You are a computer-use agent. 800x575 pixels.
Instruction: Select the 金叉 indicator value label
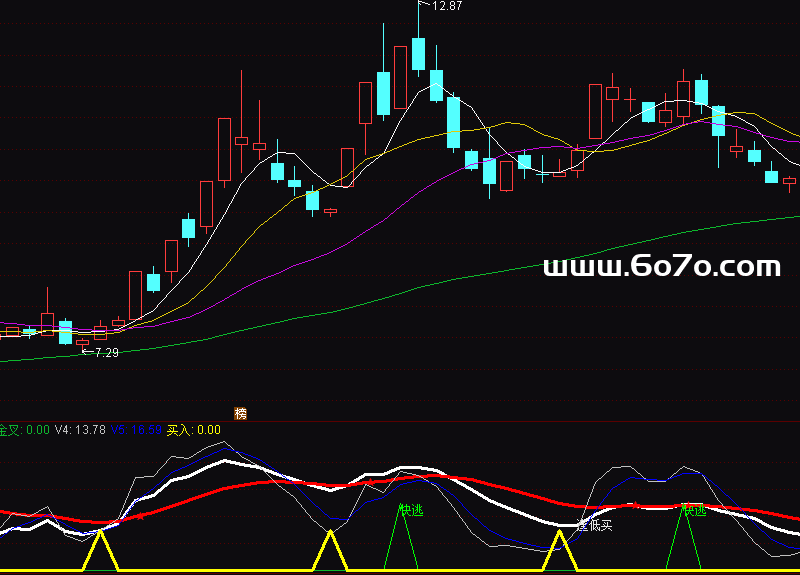[x=24, y=430]
